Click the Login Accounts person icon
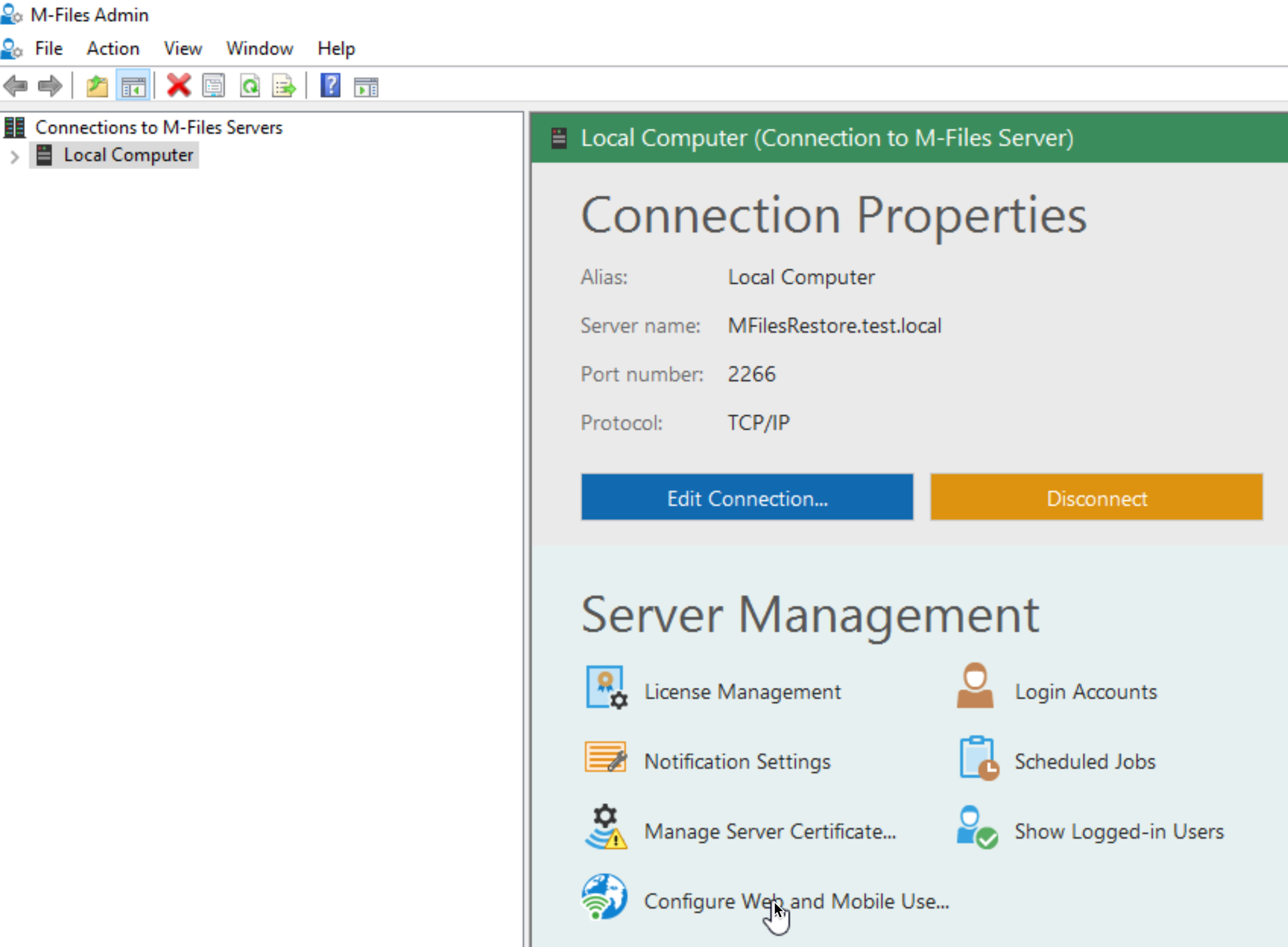This screenshot has width=1288, height=947. click(975, 686)
